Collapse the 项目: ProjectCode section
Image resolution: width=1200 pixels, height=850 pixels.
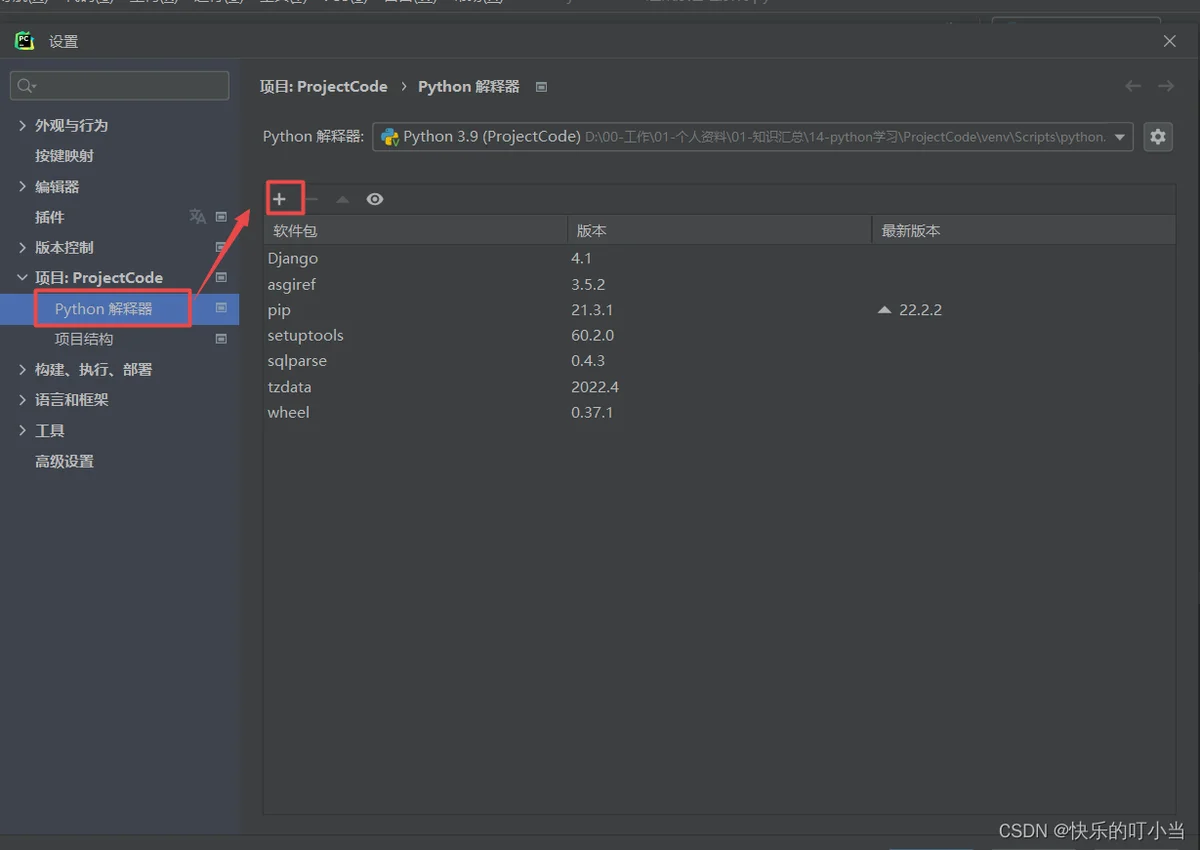pyautogui.click(x=23, y=277)
